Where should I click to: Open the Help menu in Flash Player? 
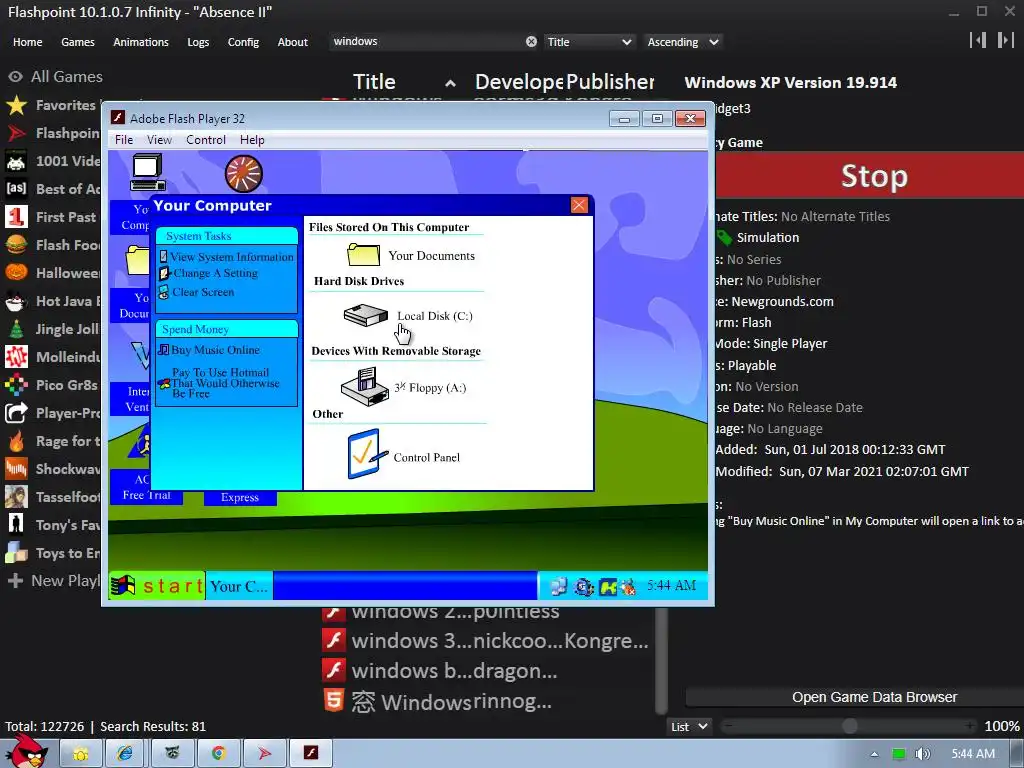tap(252, 140)
